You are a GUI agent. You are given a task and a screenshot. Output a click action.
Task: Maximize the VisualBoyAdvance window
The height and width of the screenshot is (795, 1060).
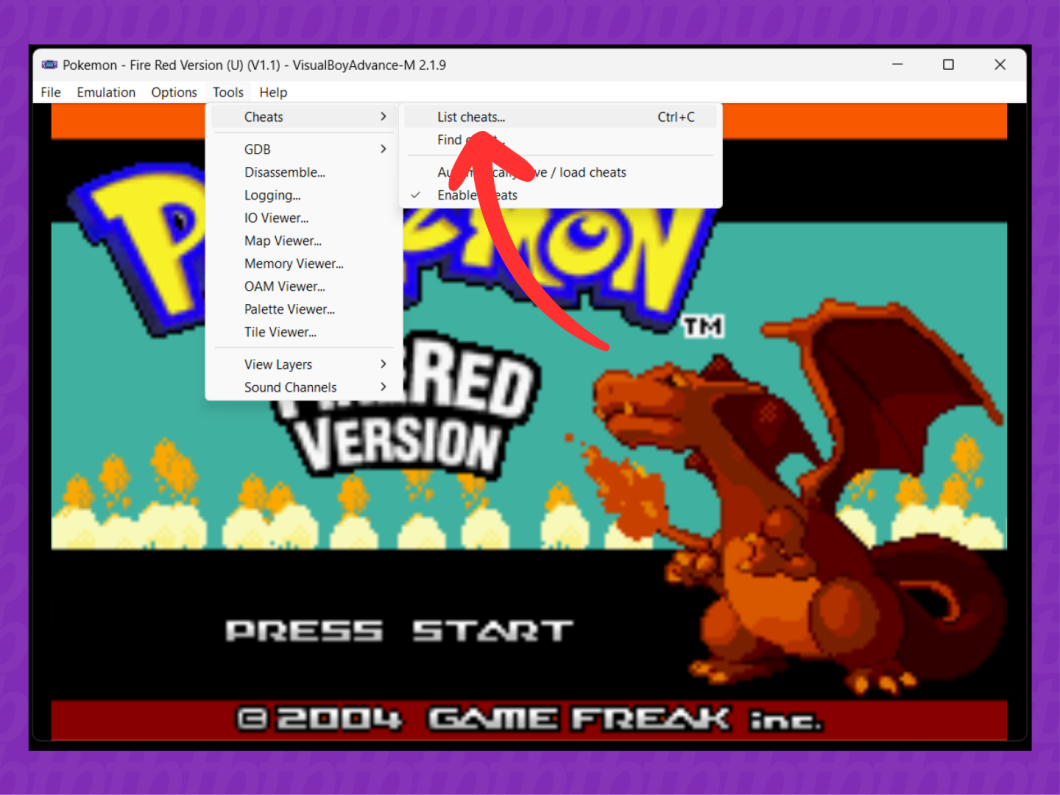(x=948, y=65)
